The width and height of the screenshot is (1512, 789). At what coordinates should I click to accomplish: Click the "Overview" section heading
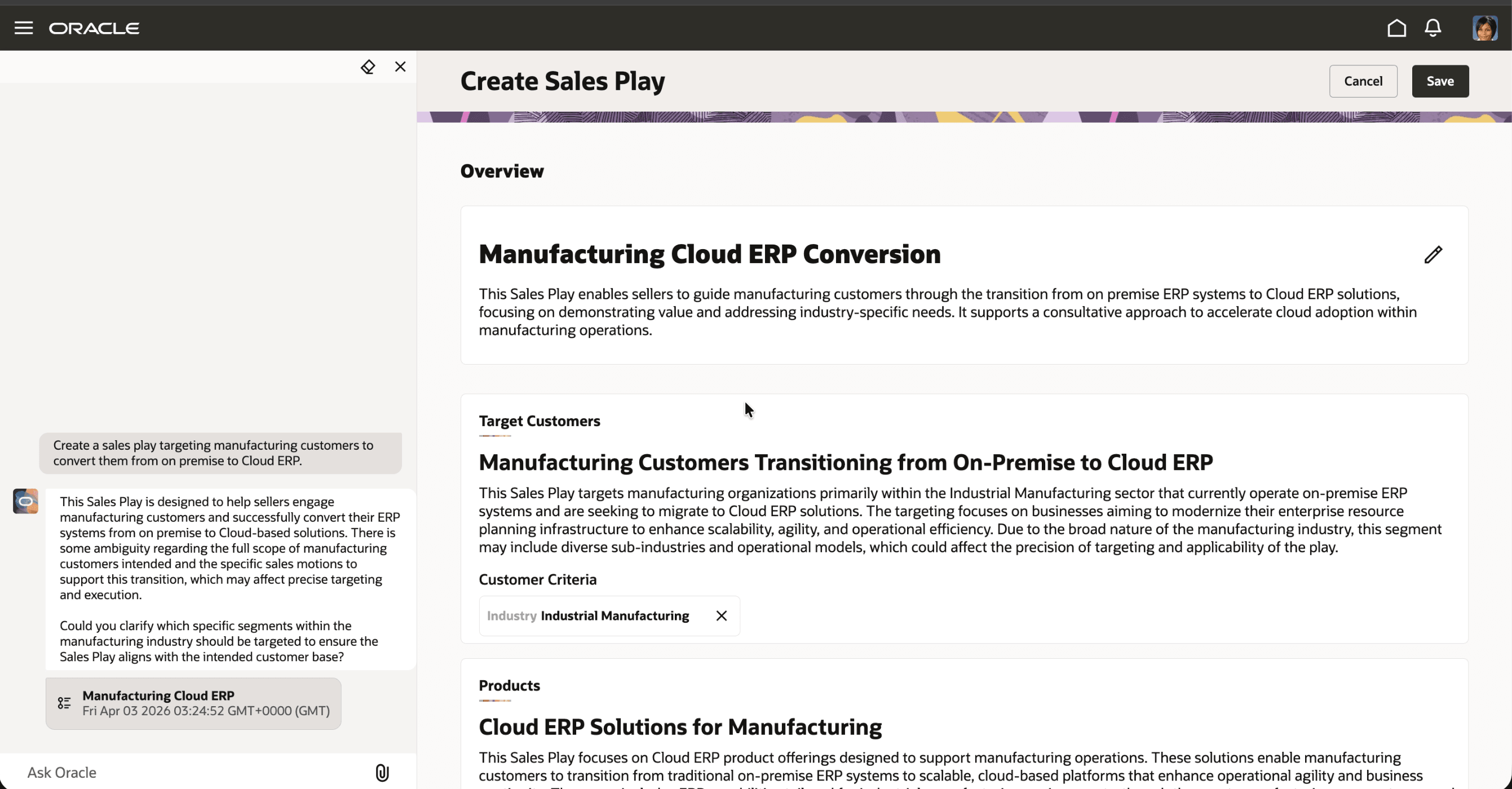pyautogui.click(x=502, y=171)
